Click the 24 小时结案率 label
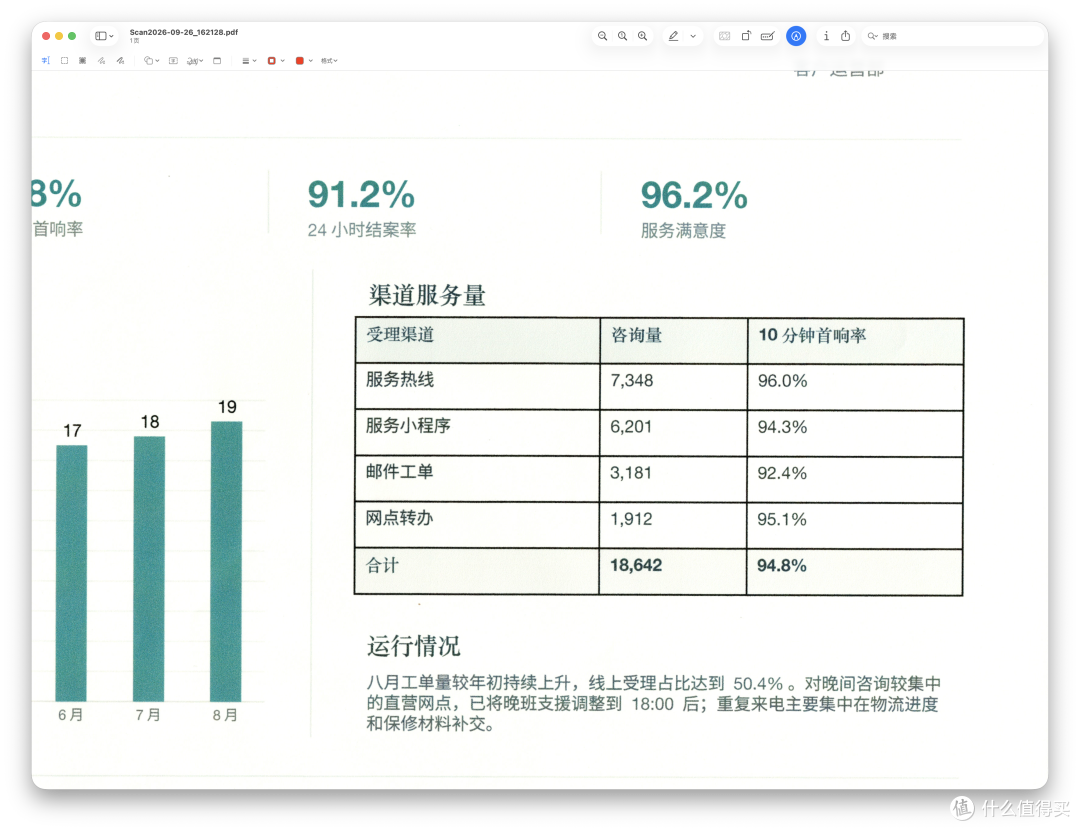Screen dimensions: 1080x831 click(x=362, y=230)
